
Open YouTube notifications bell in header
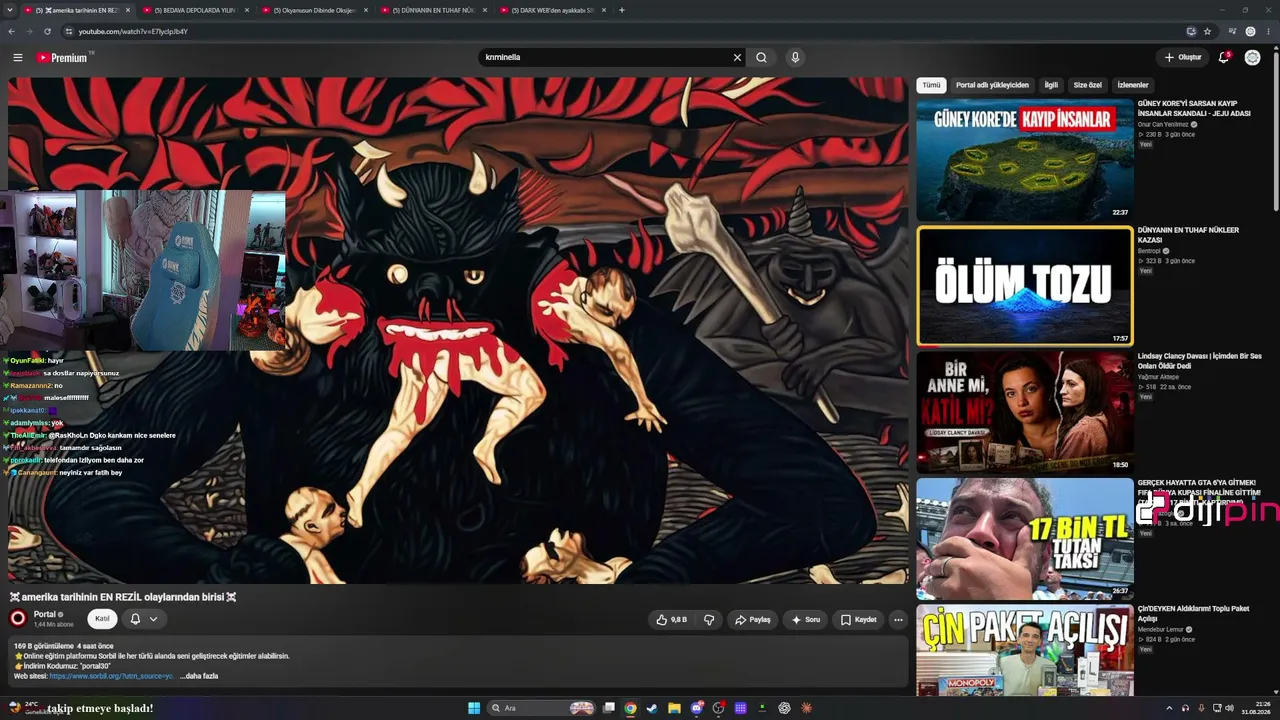pos(1223,57)
